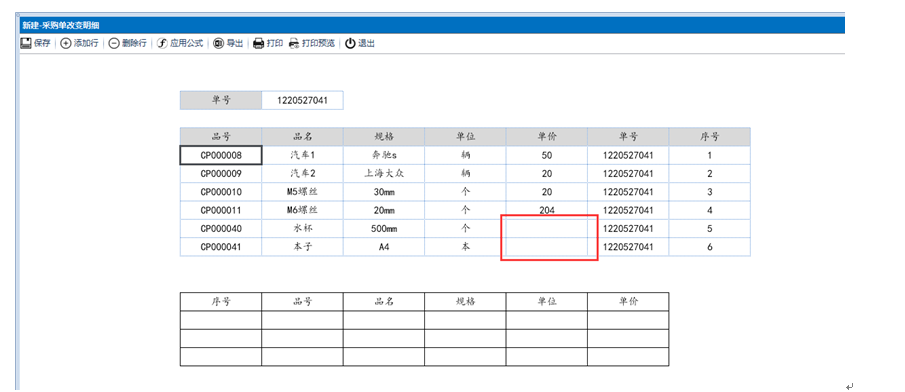Click the A4 specification cell
The height and width of the screenshot is (392, 905).
coord(384,247)
